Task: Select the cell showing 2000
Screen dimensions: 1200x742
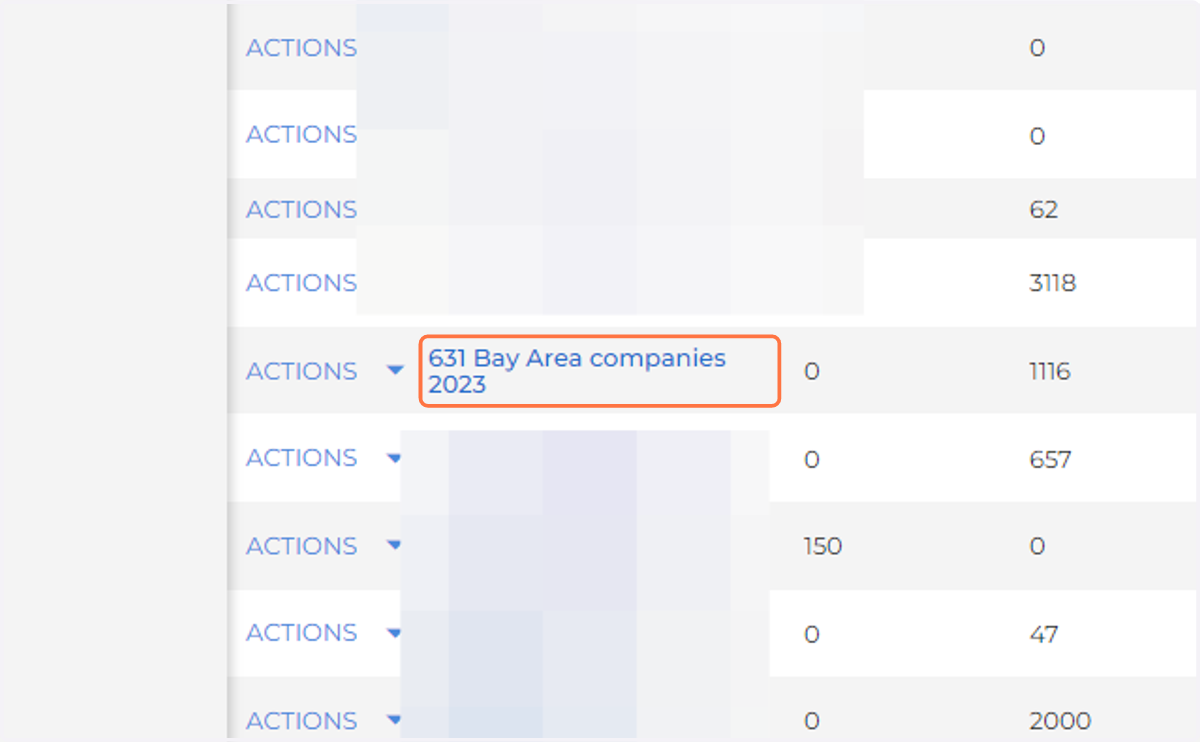Action: pos(1060,721)
